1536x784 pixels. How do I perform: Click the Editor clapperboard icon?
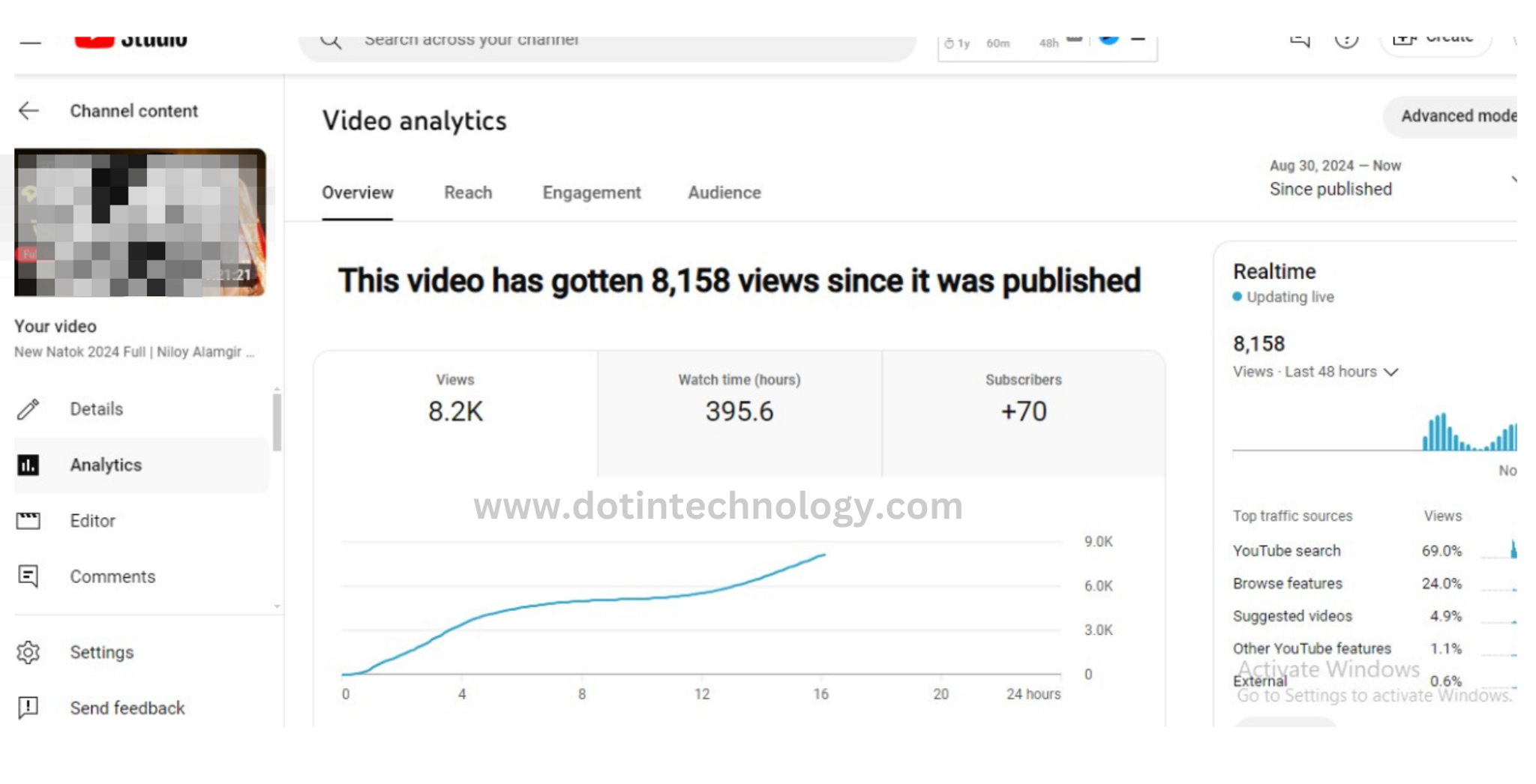(28, 521)
